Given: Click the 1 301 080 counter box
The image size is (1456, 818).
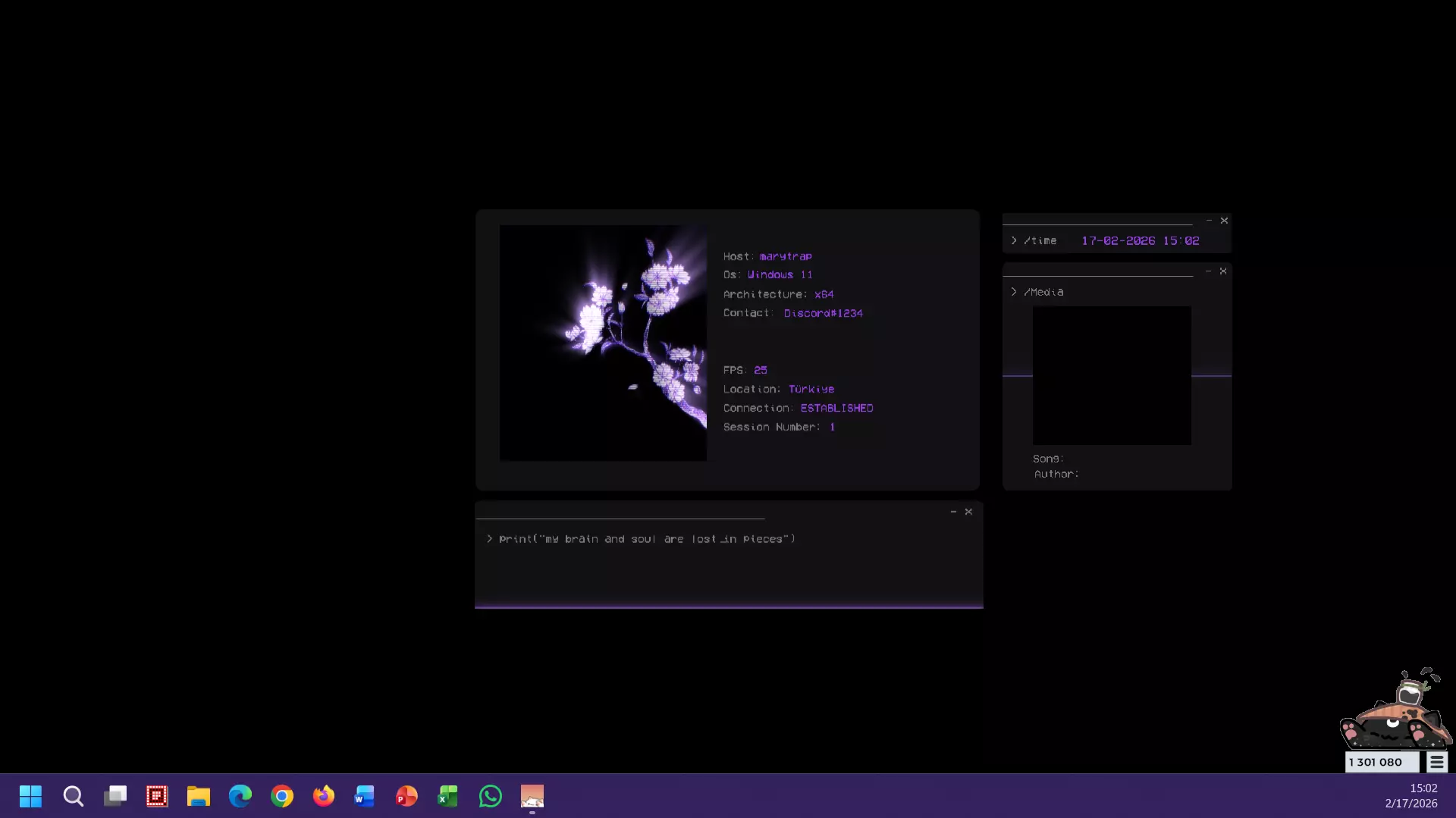Looking at the screenshot, I should click(1382, 762).
